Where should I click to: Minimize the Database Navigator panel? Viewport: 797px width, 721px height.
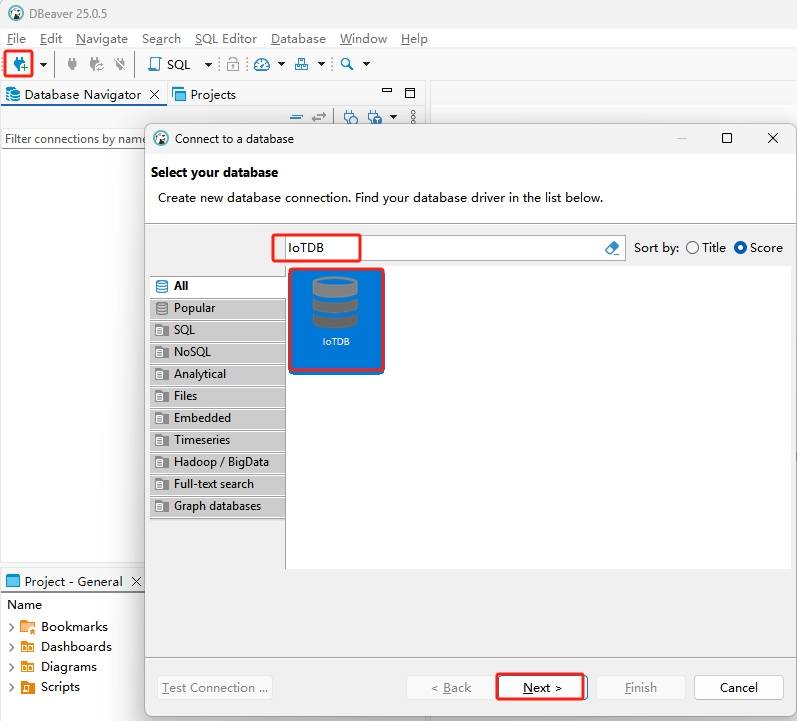pos(384,93)
